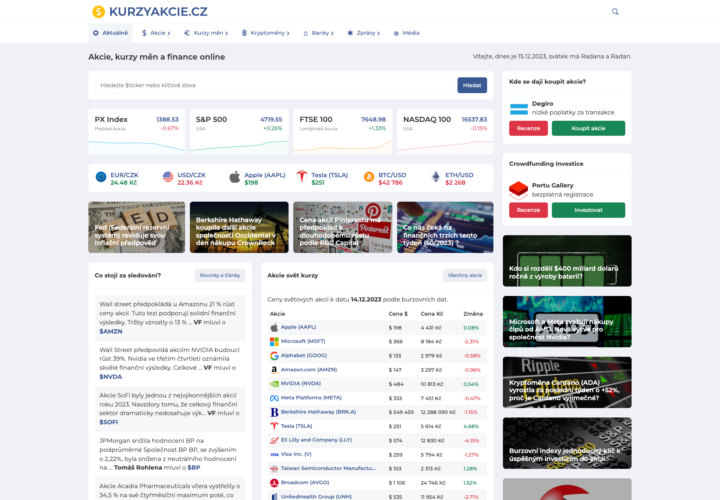Click the Amazon logo in stocks table
The image size is (720, 500).
274,370
